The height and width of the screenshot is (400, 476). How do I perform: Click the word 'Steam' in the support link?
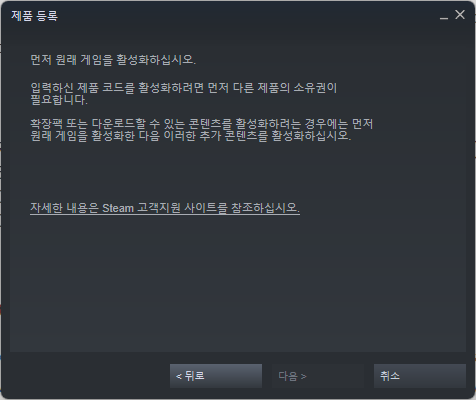tap(118, 208)
